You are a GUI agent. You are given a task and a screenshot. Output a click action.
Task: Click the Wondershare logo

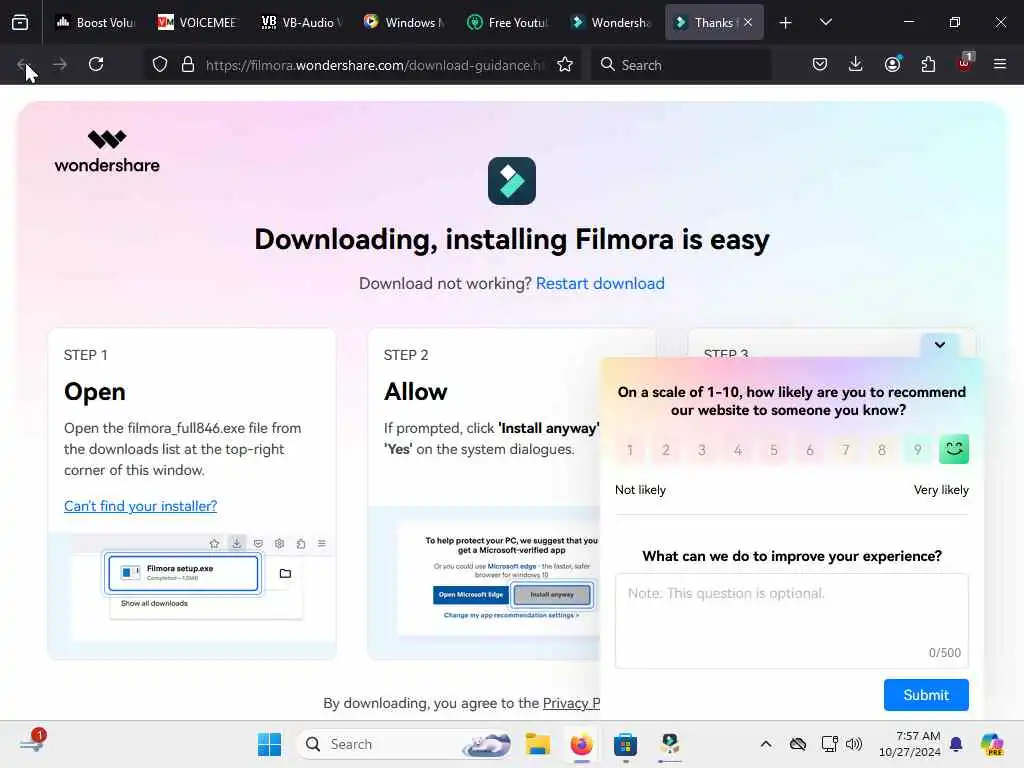coord(107,152)
